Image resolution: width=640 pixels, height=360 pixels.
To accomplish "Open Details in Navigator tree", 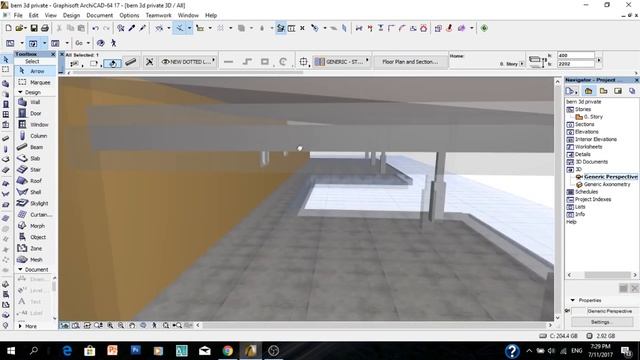I will click(x=582, y=154).
